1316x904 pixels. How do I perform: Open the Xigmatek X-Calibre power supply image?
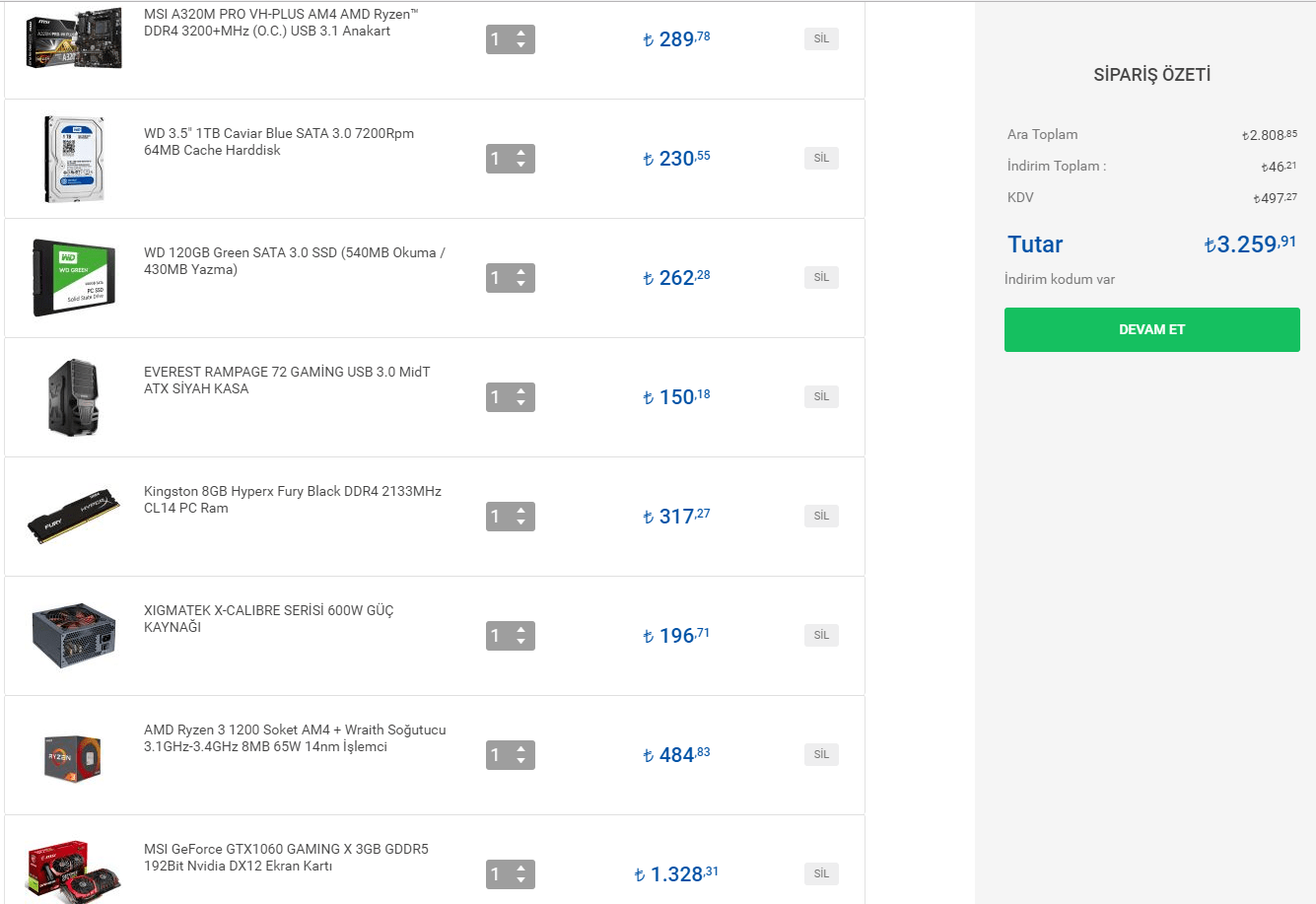pos(74,636)
